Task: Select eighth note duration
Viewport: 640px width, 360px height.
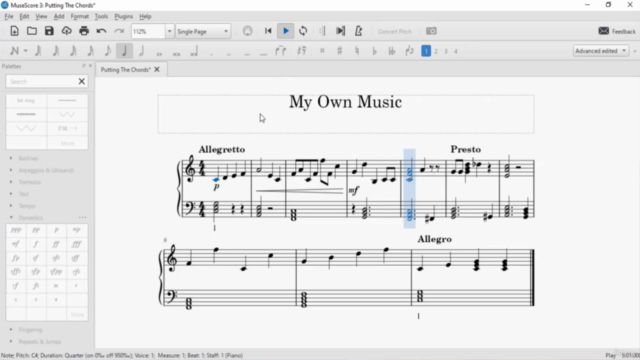Action: 107,51
